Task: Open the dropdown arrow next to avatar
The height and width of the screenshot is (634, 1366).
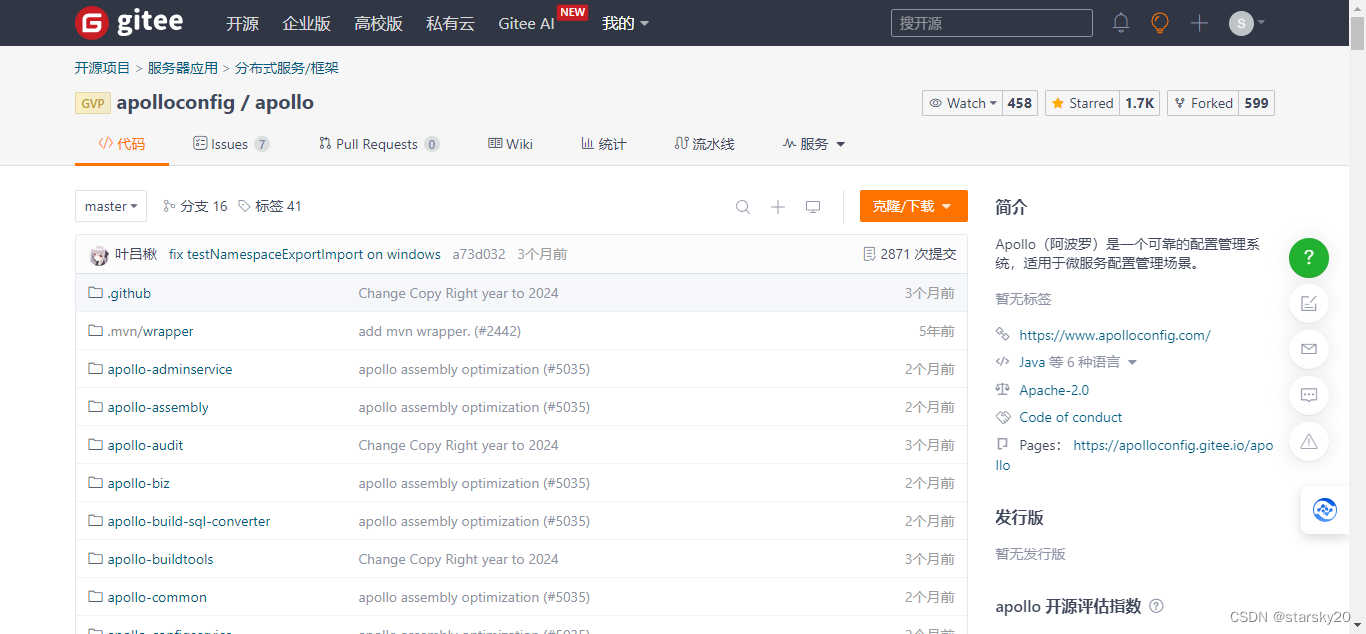Action: coord(1261,22)
